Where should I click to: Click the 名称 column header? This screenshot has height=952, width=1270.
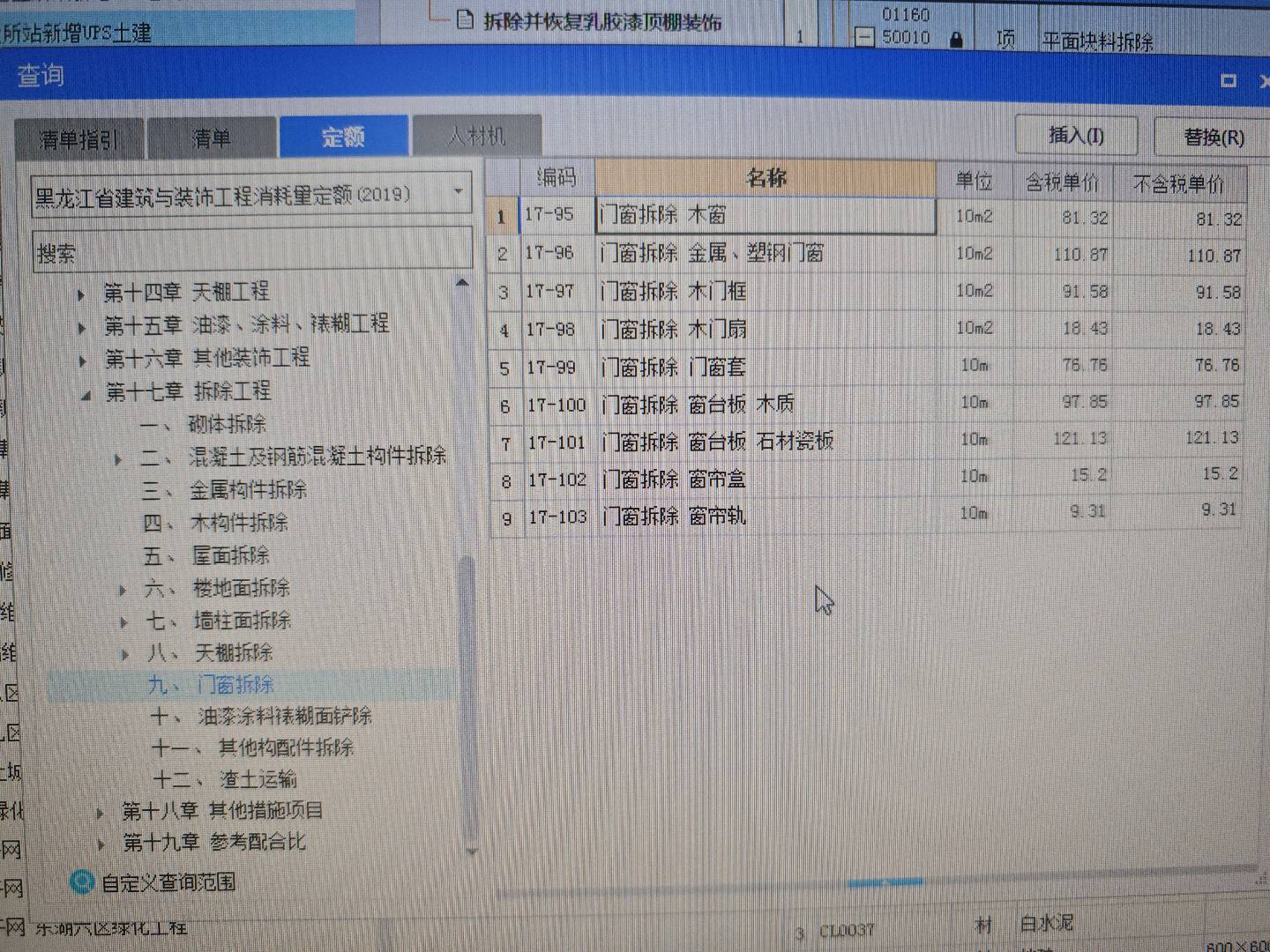[x=766, y=178]
